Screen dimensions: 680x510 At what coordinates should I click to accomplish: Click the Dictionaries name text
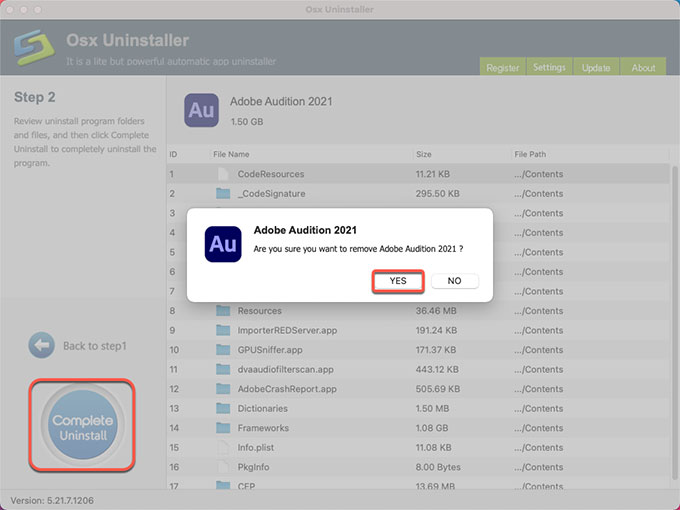(x=262, y=408)
